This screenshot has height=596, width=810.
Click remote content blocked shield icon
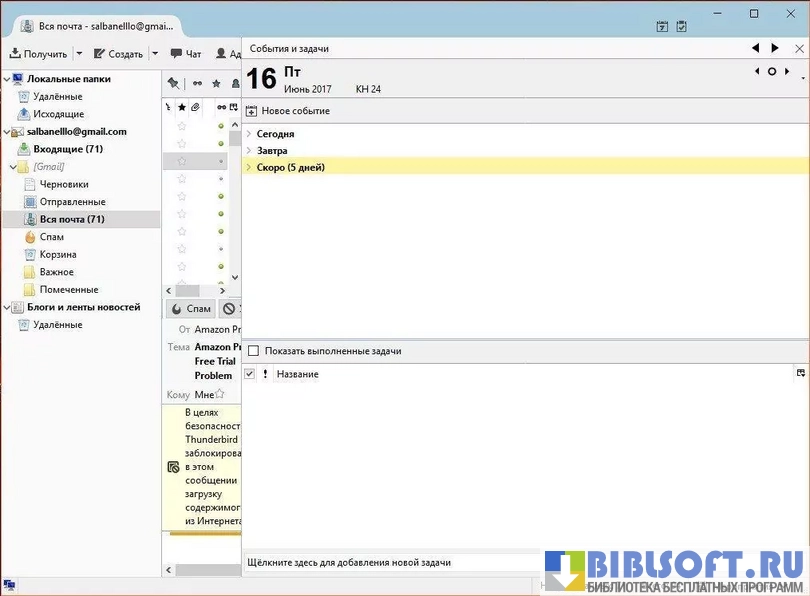[x=173, y=466]
